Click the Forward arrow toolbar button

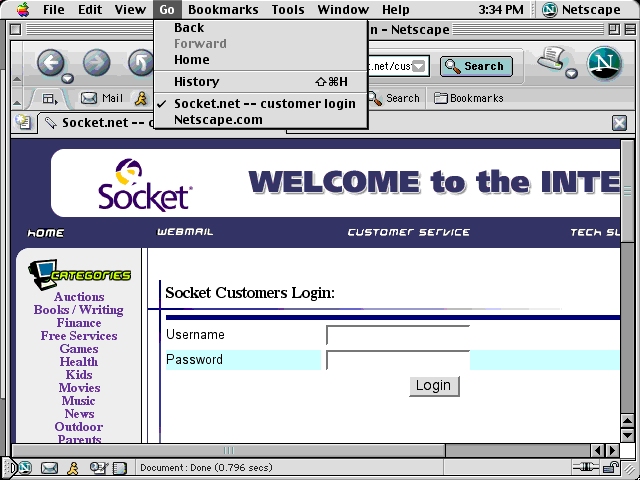tap(96, 64)
